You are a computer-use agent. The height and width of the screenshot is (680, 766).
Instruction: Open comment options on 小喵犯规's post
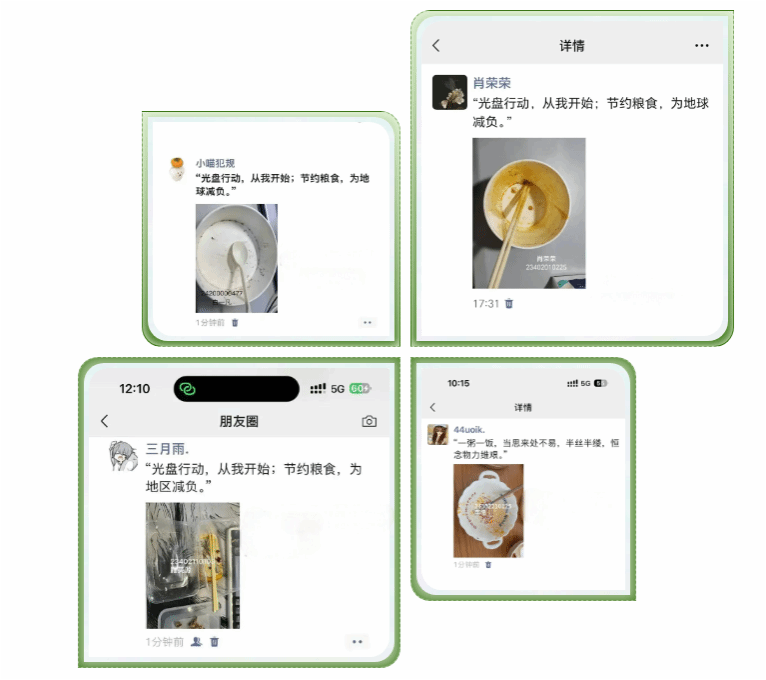[367, 322]
